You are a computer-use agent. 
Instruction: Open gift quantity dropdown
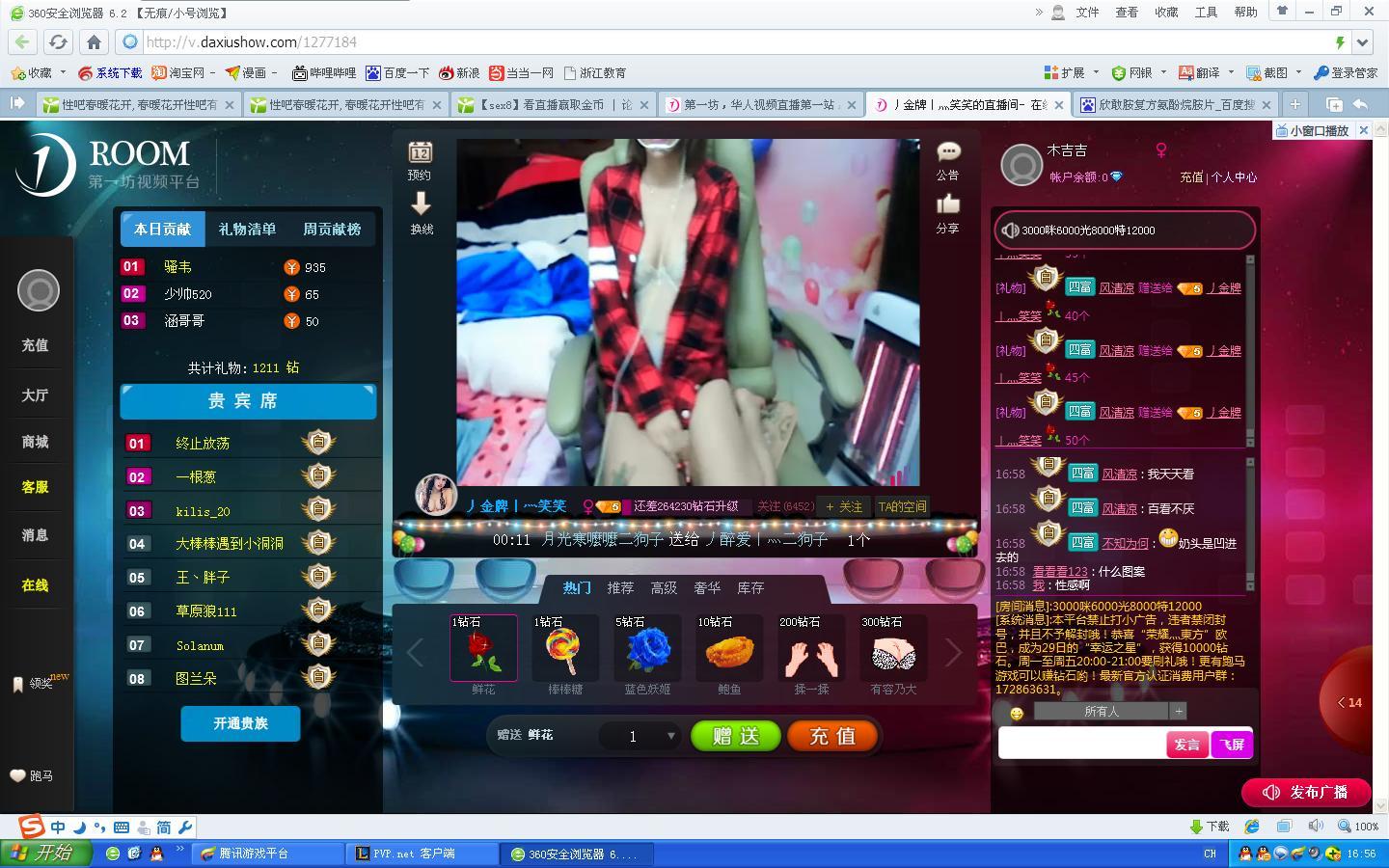click(x=671, y=736)
